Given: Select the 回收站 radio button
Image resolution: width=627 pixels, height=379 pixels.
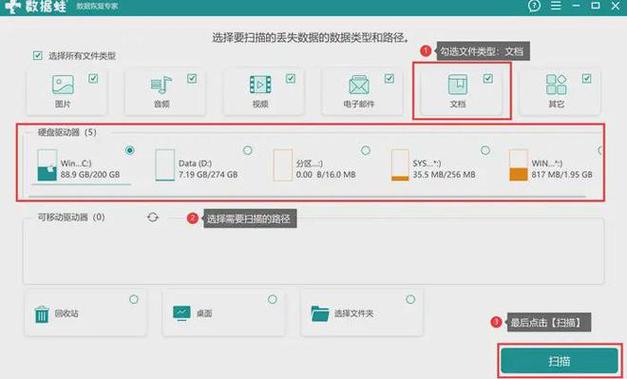Looking at the screenshot, I should (x=134, y=299).
